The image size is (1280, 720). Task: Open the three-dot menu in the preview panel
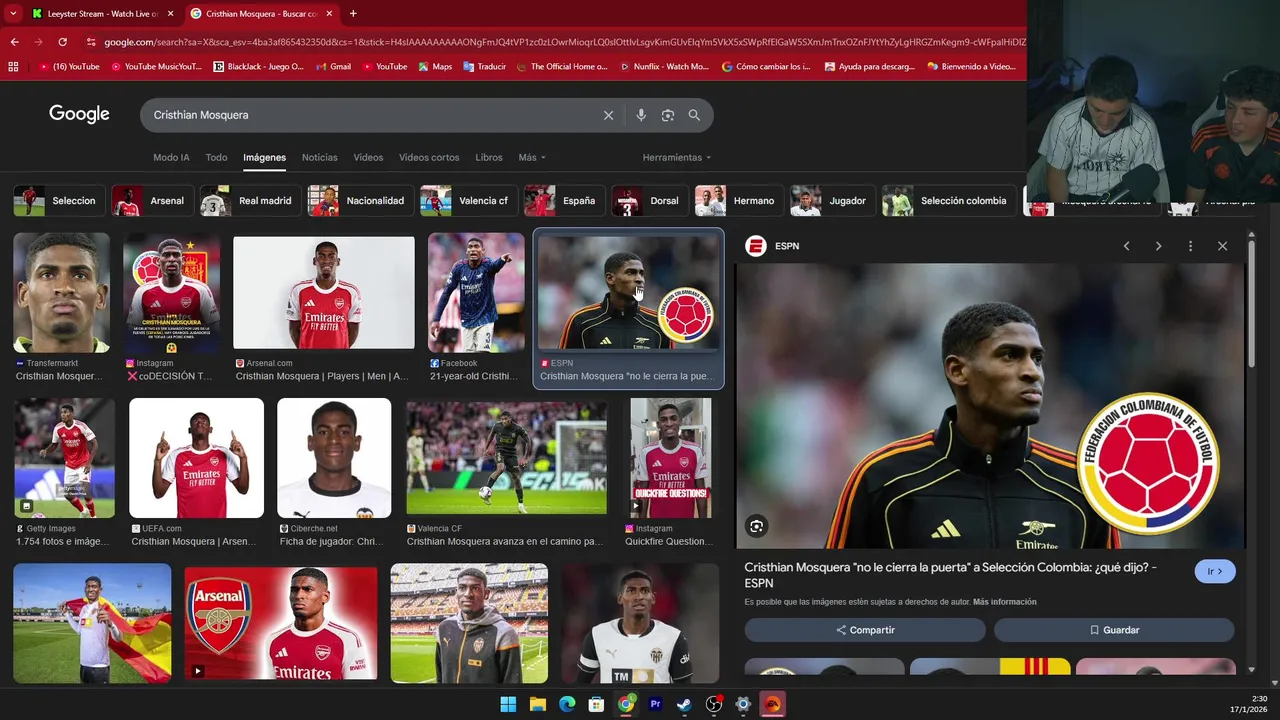pos(1190,246)
